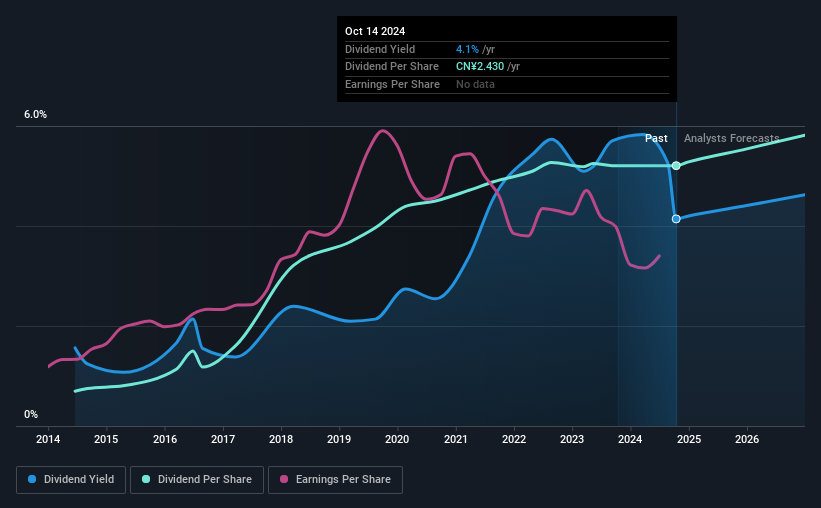Click the Past label on chart
The width and height of the screenshot is (821, 508).
pos(656,138)
